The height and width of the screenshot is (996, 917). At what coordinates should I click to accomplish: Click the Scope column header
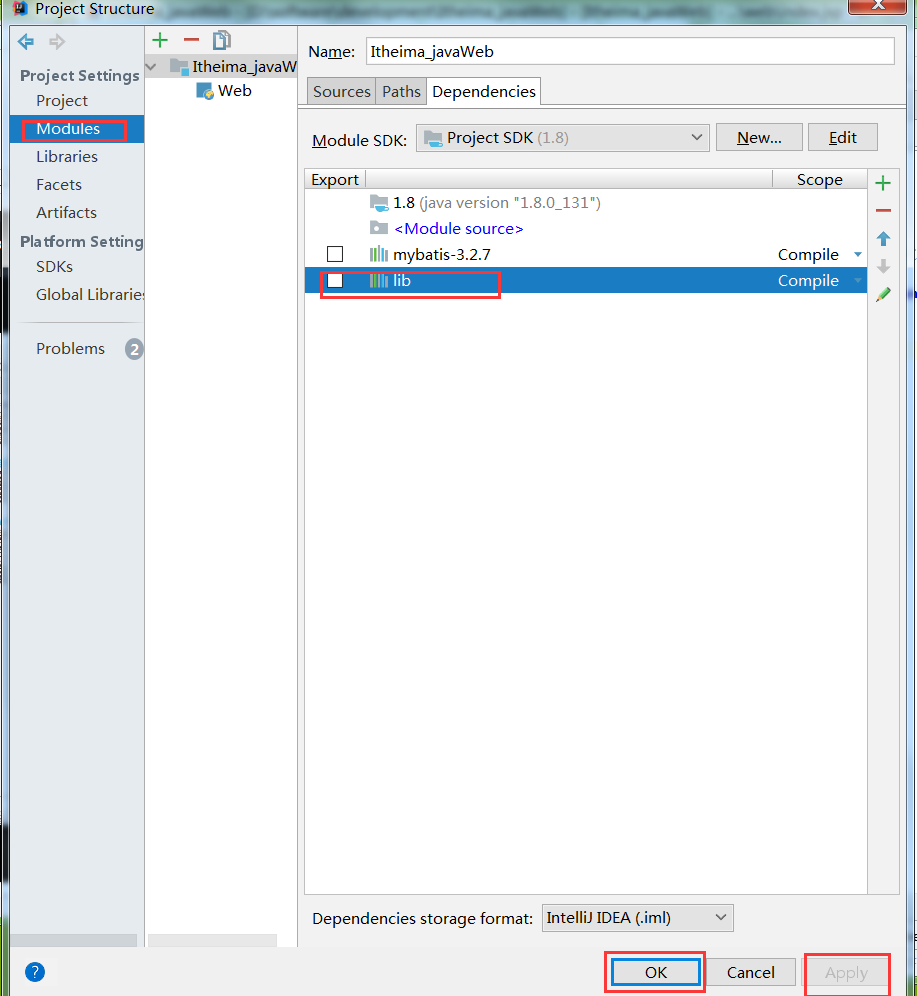[x=819, y=180]
